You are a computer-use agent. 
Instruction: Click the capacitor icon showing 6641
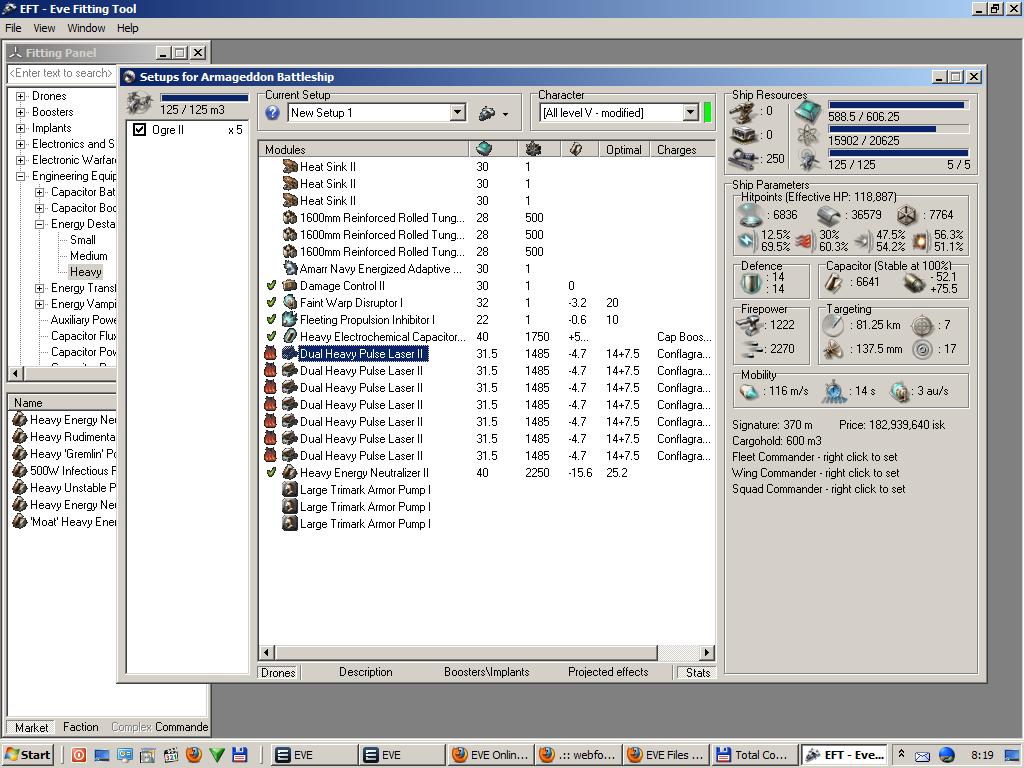[834, 282]
